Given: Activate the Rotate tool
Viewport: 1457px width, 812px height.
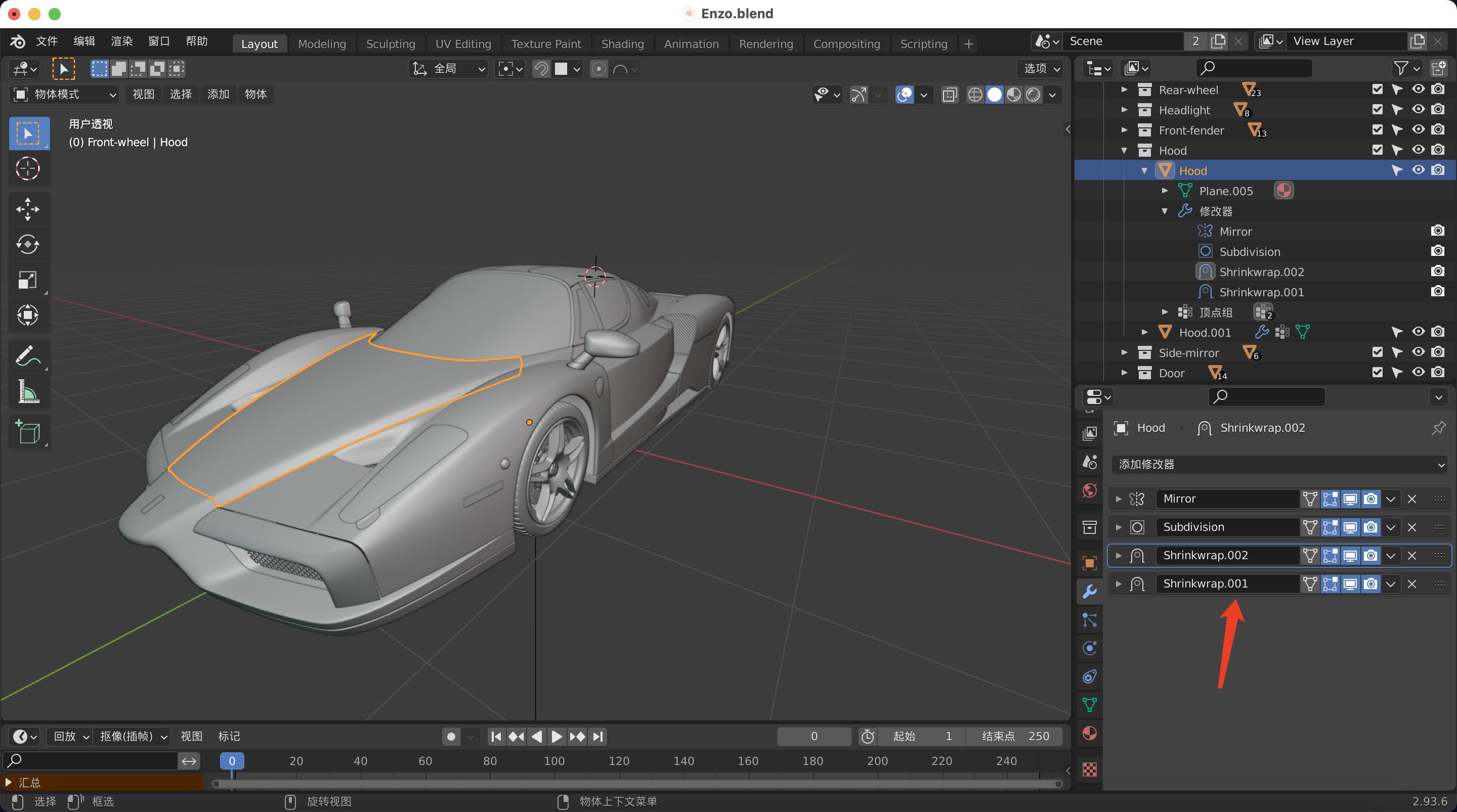Looking at the screenshot, I should 27,244.
